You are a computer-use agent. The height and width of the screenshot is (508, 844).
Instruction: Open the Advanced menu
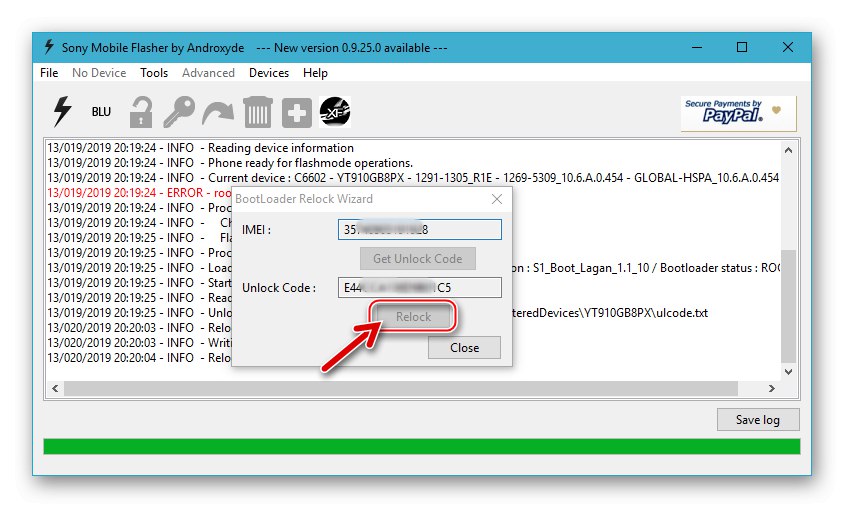(208, 73)
